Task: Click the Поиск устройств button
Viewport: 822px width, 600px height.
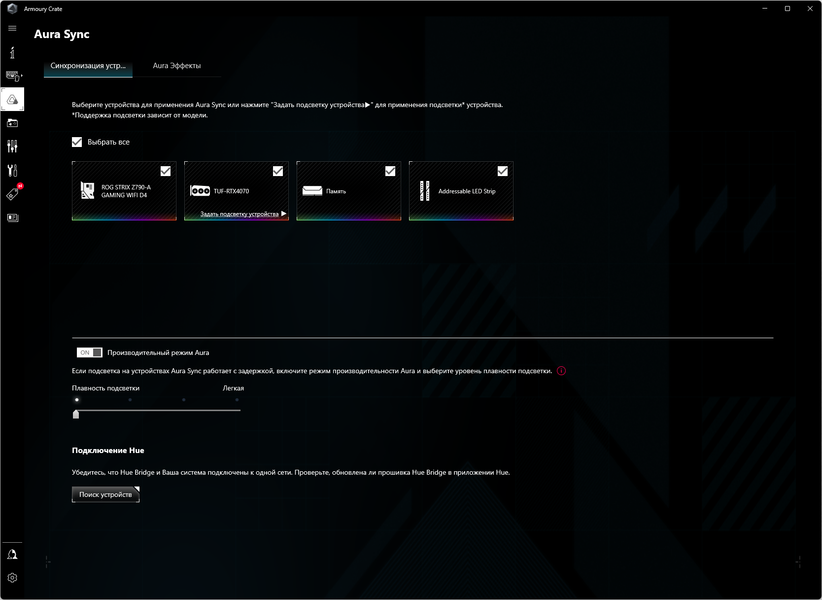Action: coord(106,495)
